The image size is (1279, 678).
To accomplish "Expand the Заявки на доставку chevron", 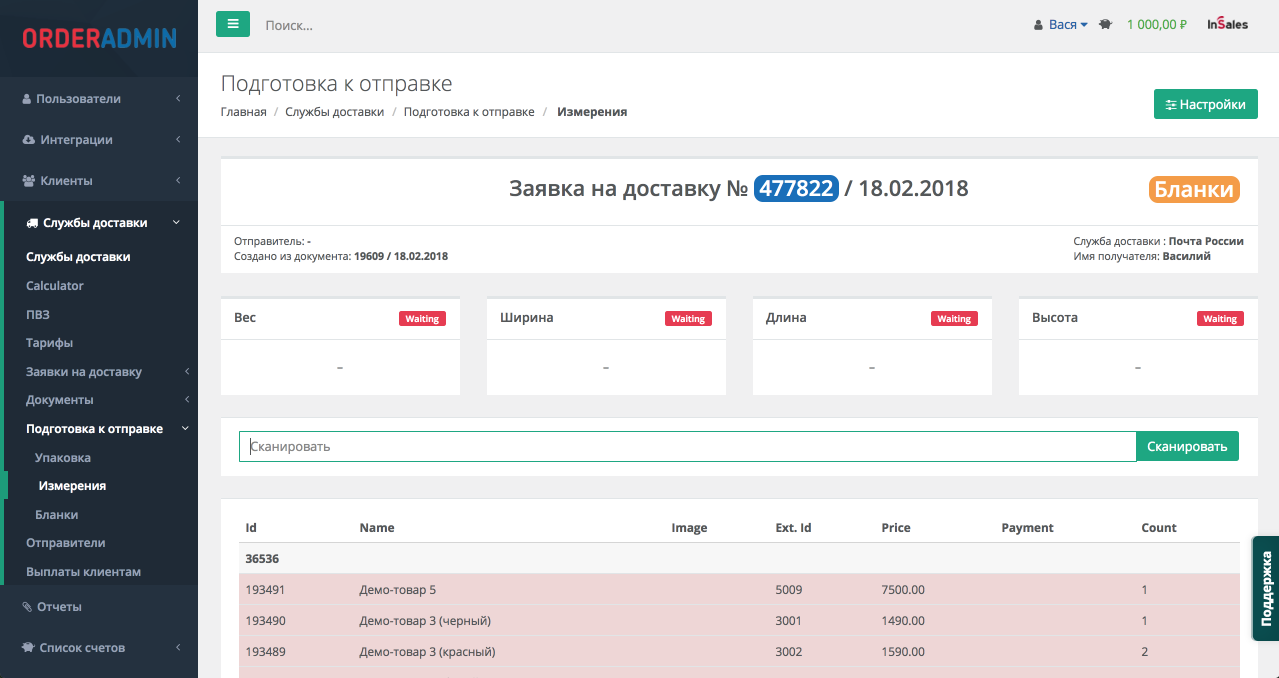I will [187, 372].
